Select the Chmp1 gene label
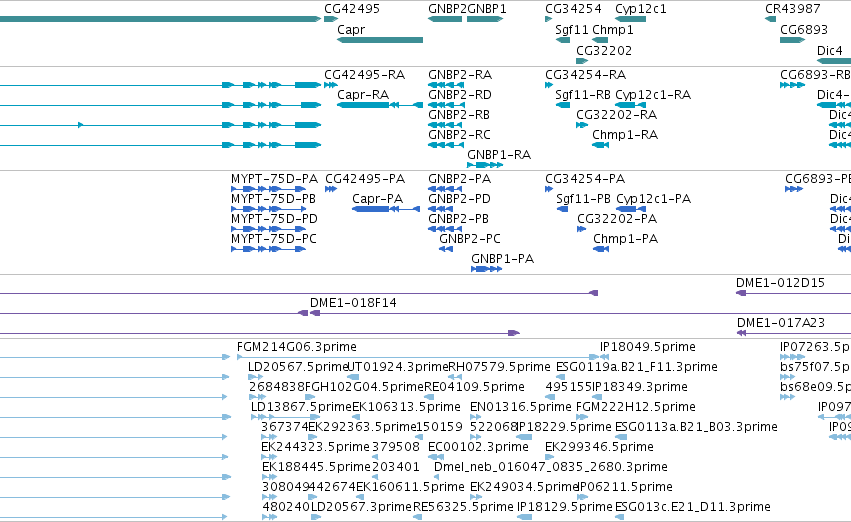851x522 pixels. click(x=613, y=30)
